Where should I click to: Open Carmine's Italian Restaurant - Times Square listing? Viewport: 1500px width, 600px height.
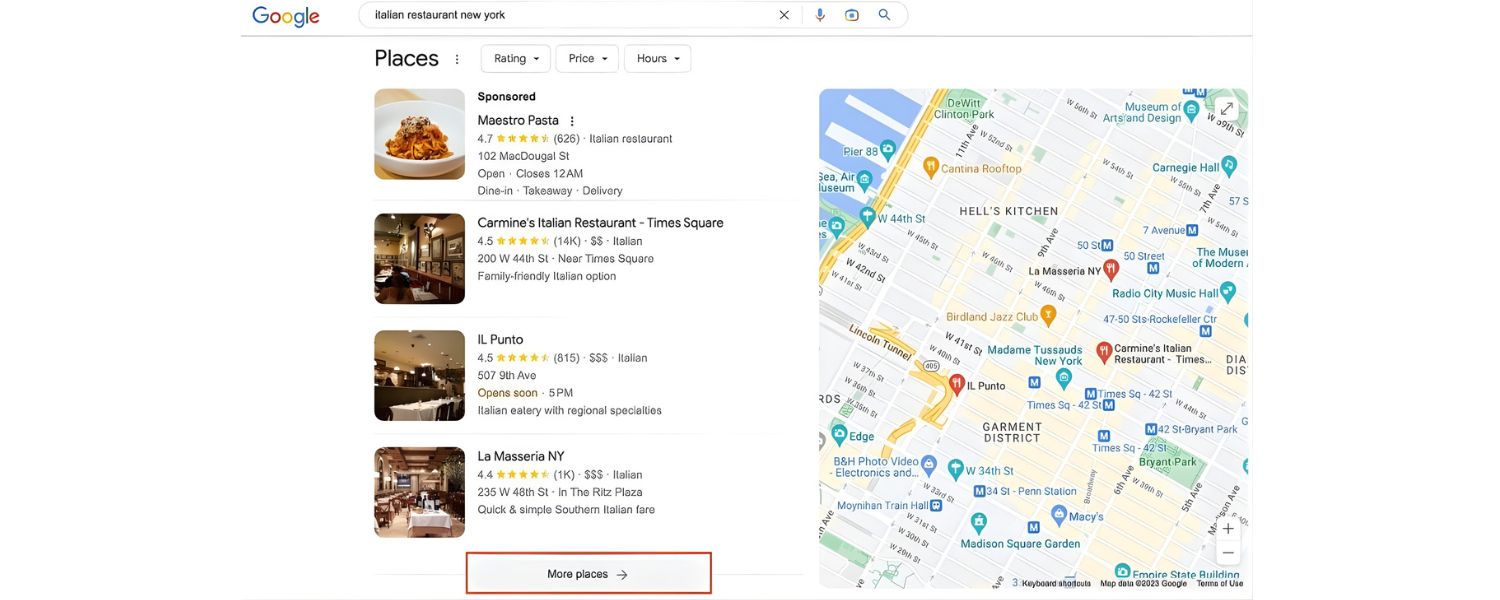600,223
